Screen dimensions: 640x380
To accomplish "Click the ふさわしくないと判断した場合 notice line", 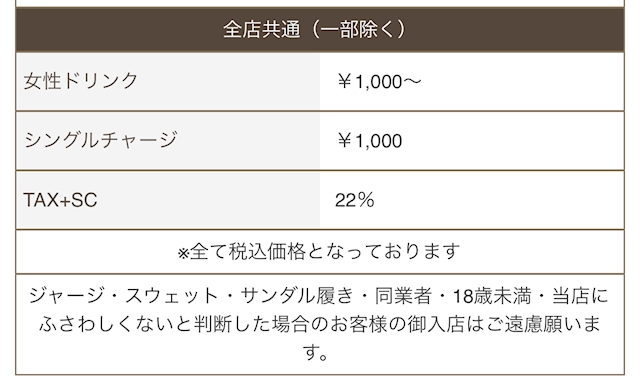I will [320, 324].
